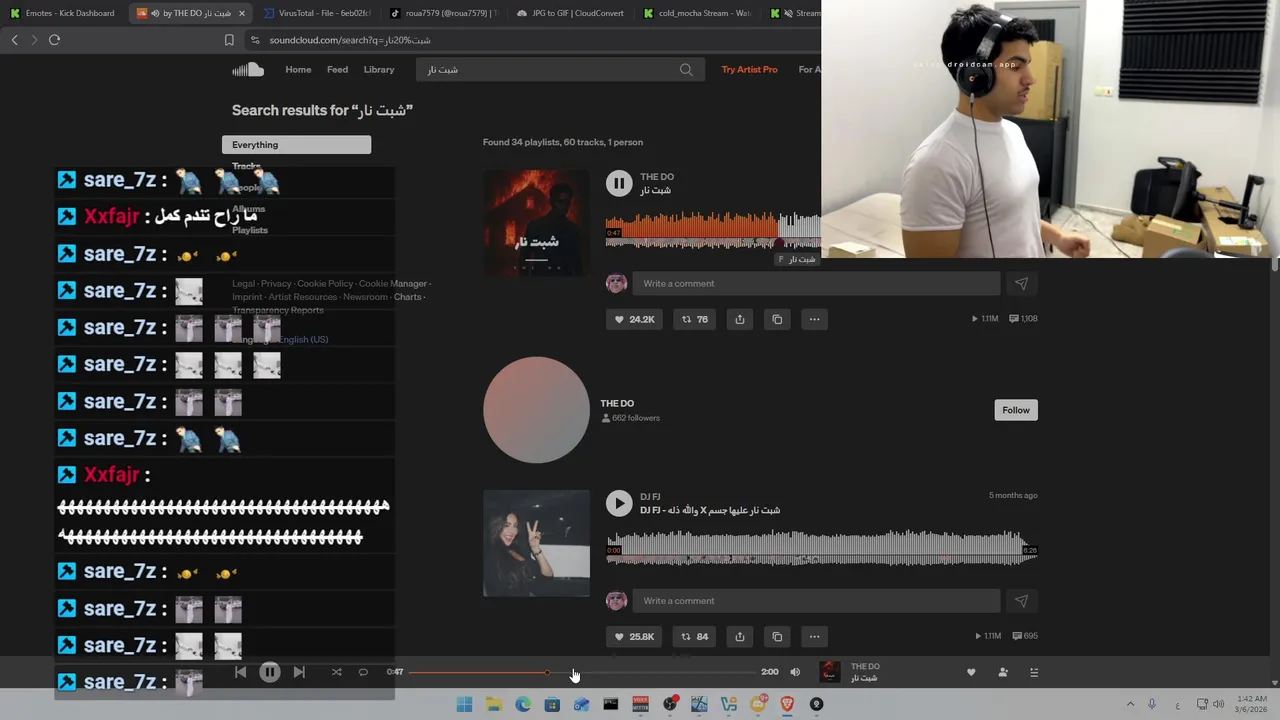Open the Feed page
1280x720 pixels.
[x=337, y=70]
